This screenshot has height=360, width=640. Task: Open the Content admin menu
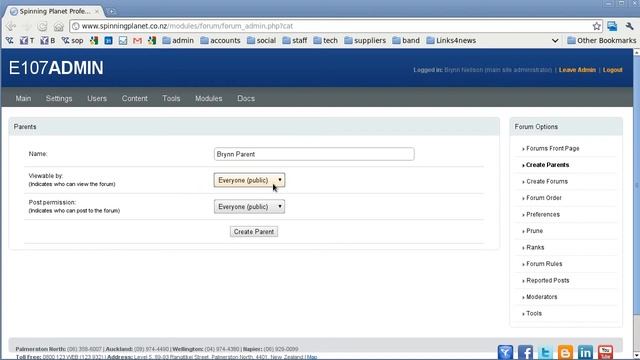pyautogui.click(x=135, y=98)
